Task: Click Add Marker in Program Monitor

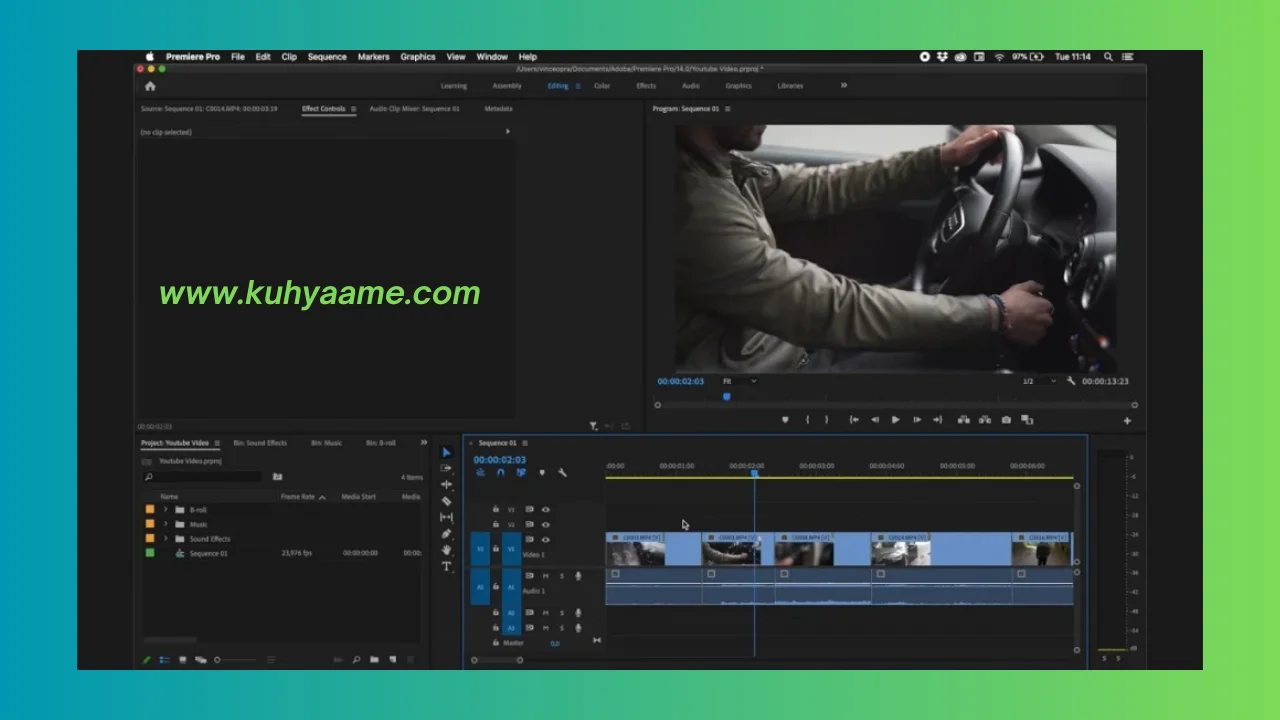Action: 785,420
